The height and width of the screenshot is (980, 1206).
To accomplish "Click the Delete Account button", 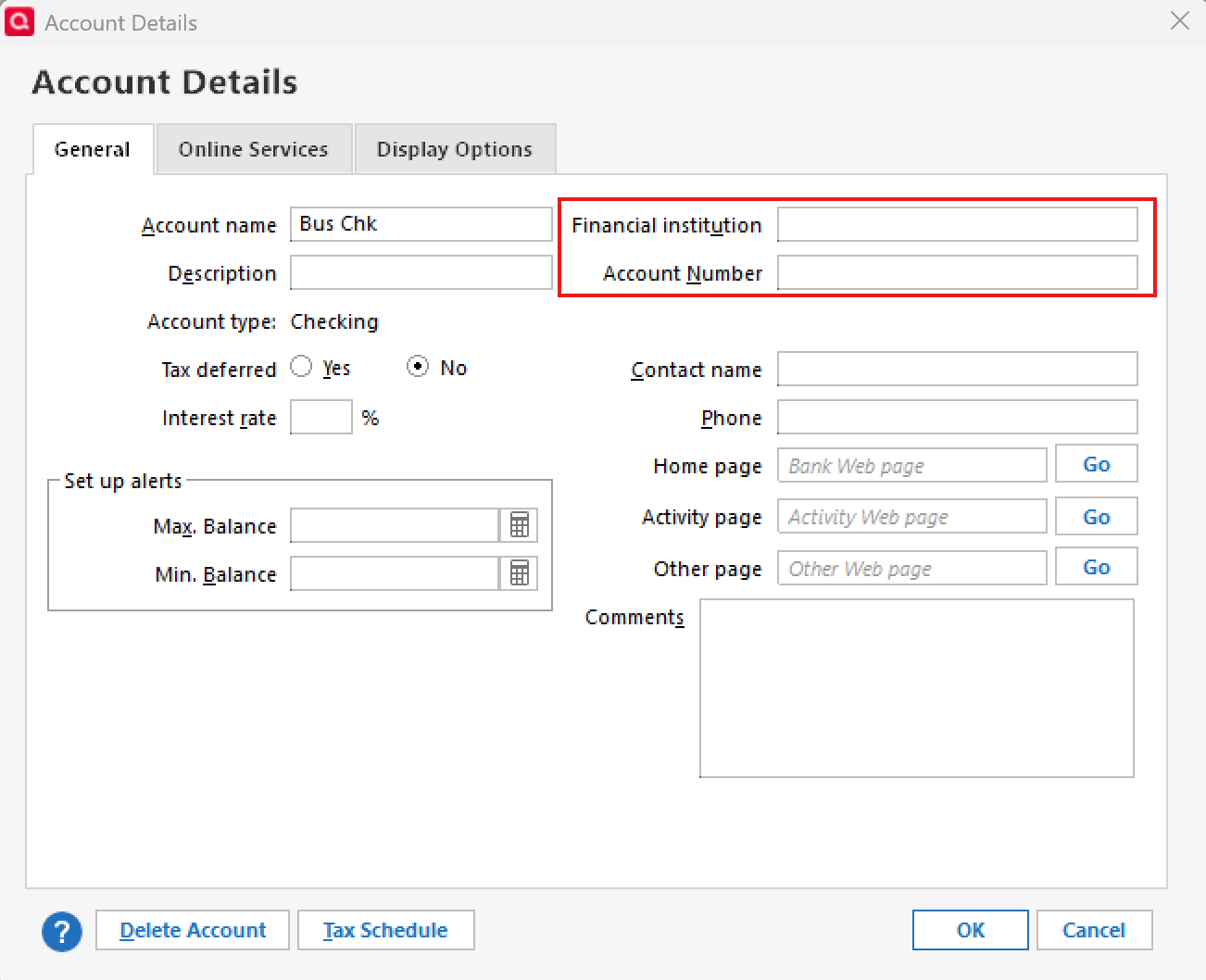I will click(193, 930).
